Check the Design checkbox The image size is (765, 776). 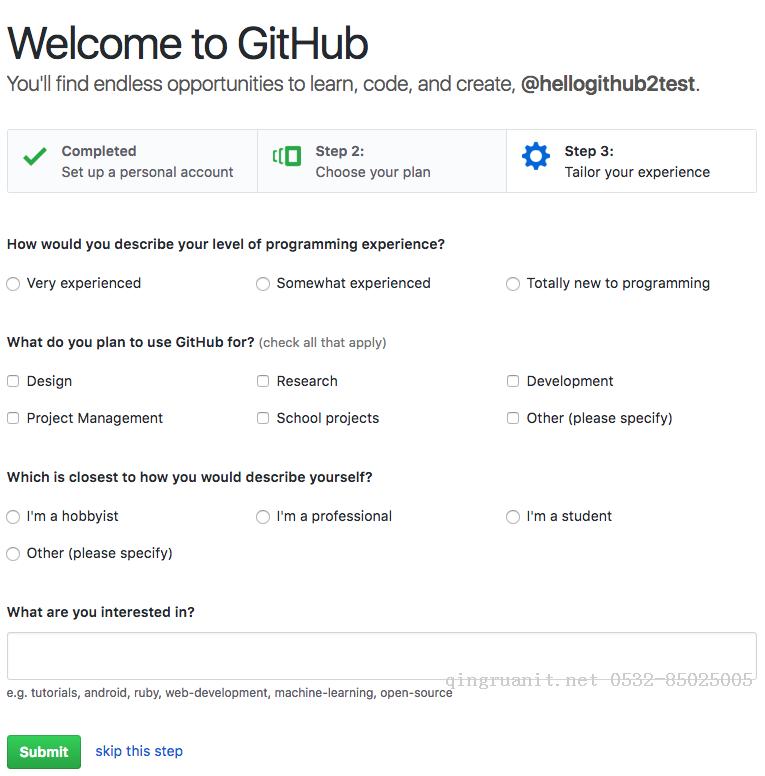(x=13, y=381)
